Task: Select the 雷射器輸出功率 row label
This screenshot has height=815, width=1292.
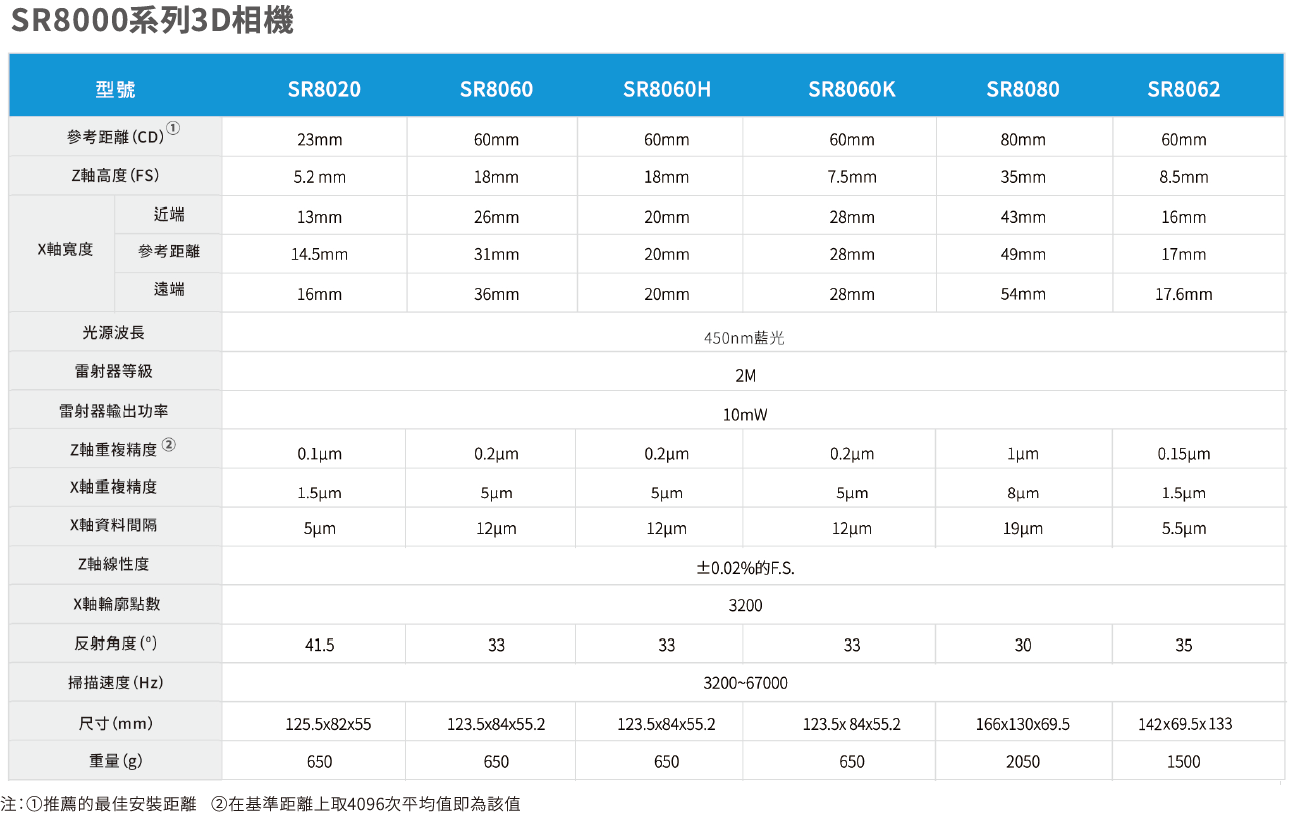Action: [x=113, y=411]
